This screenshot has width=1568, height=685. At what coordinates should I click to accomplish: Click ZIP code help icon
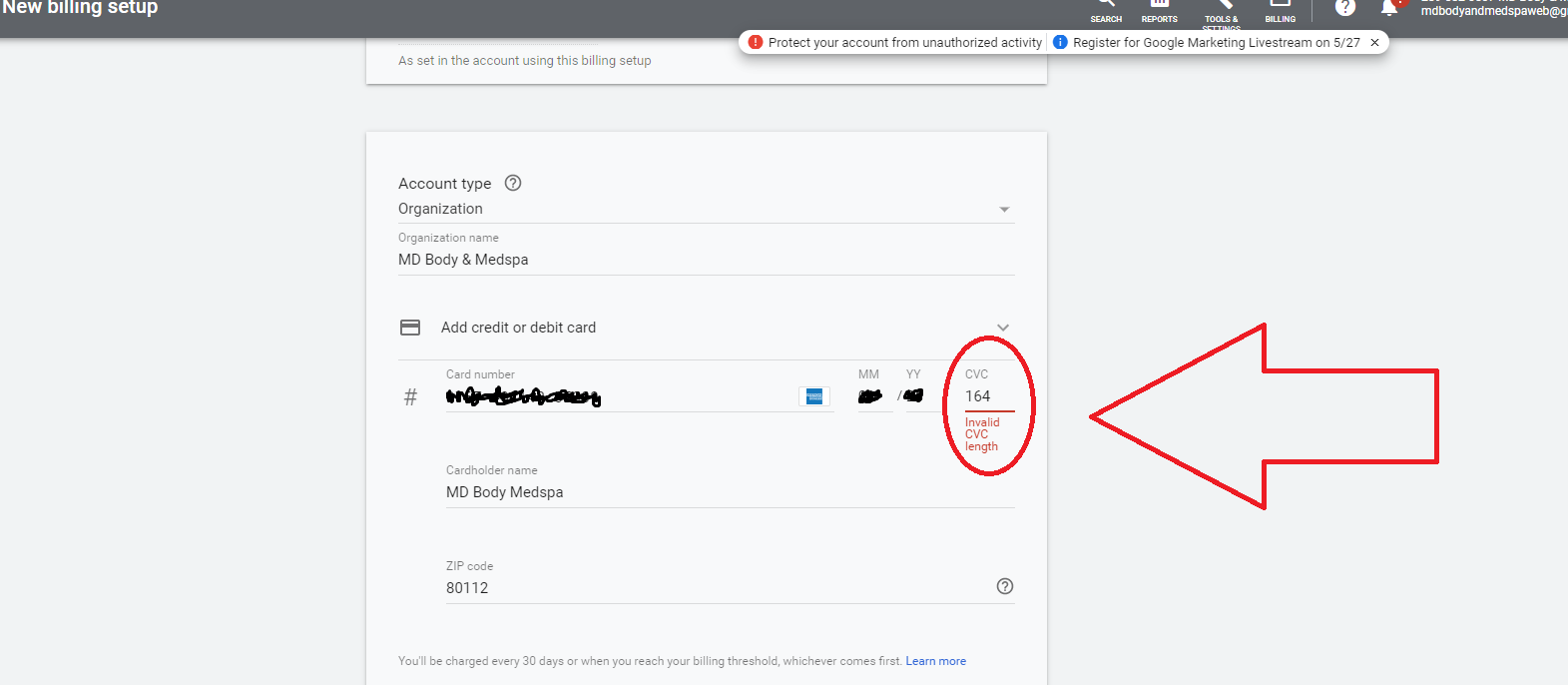click(x=1005, y=586)
